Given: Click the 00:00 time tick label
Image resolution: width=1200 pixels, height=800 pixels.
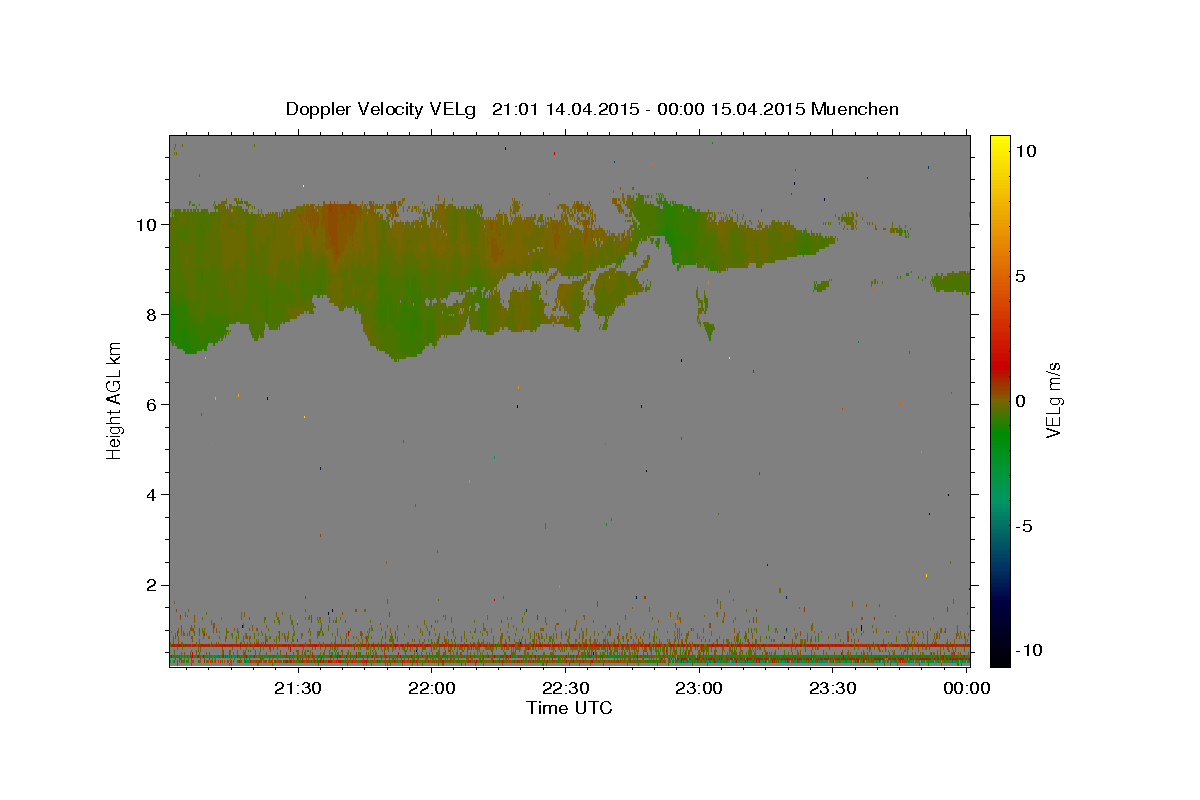Looking at the screenshot, I should pos(965,688).
